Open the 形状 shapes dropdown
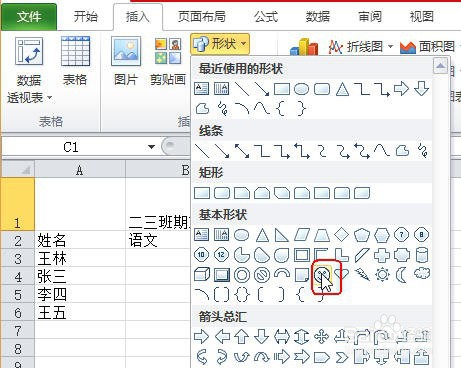The image size is (461, 368). pos(220,44)
